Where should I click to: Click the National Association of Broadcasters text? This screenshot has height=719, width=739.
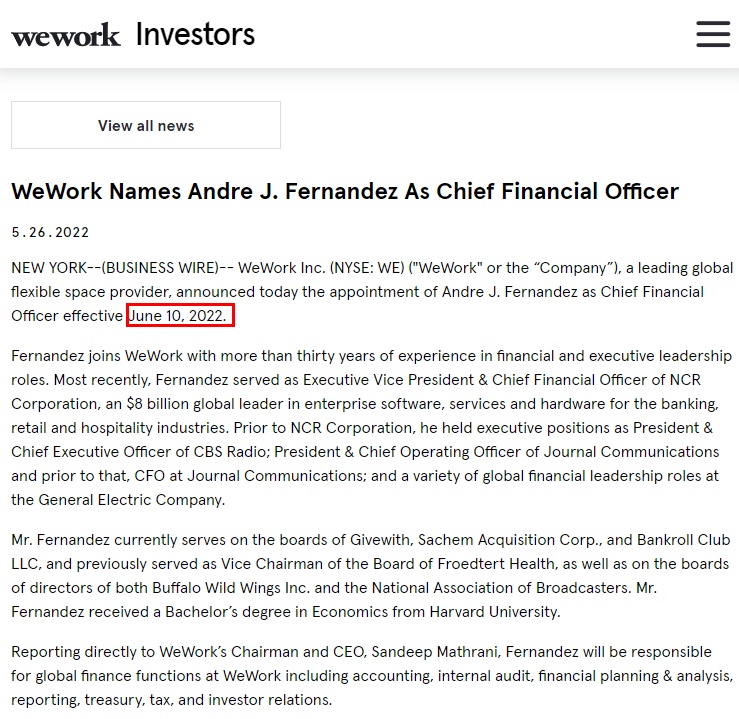coord(501,588)
